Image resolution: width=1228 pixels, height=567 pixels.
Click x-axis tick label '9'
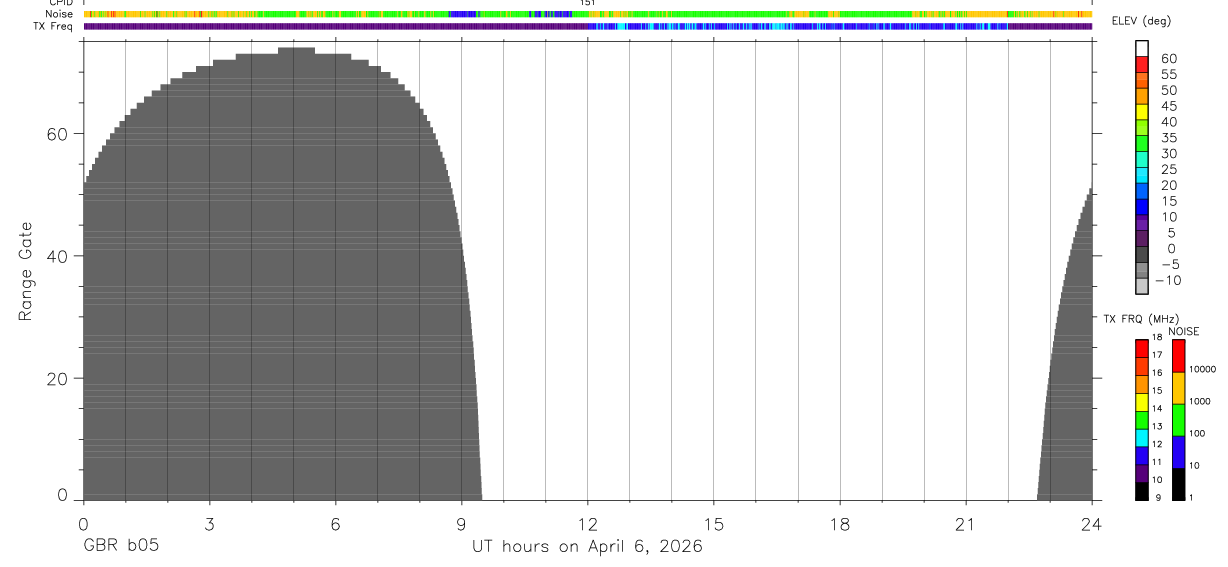[x=461, y=524]
